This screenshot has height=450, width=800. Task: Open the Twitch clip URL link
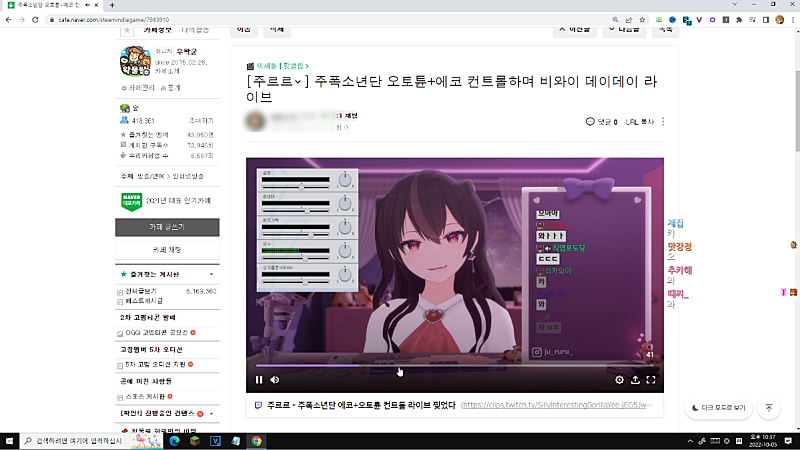(x=560, y=406)
